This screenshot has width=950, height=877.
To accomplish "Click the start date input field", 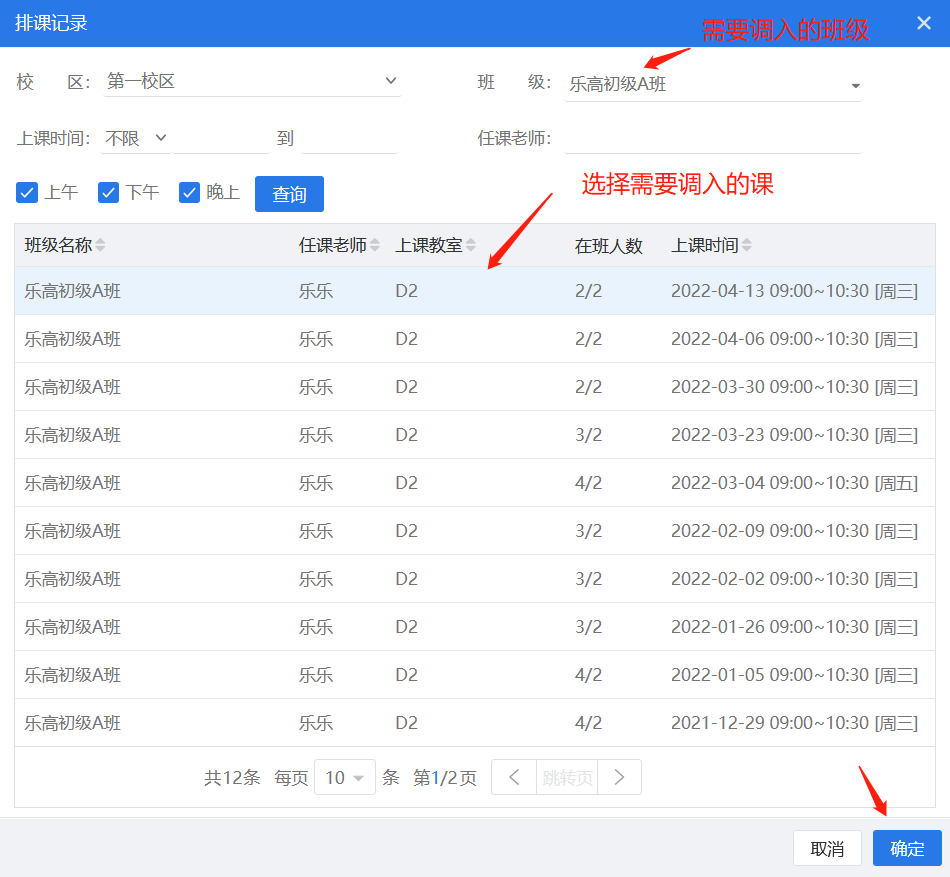I will 222,138.
